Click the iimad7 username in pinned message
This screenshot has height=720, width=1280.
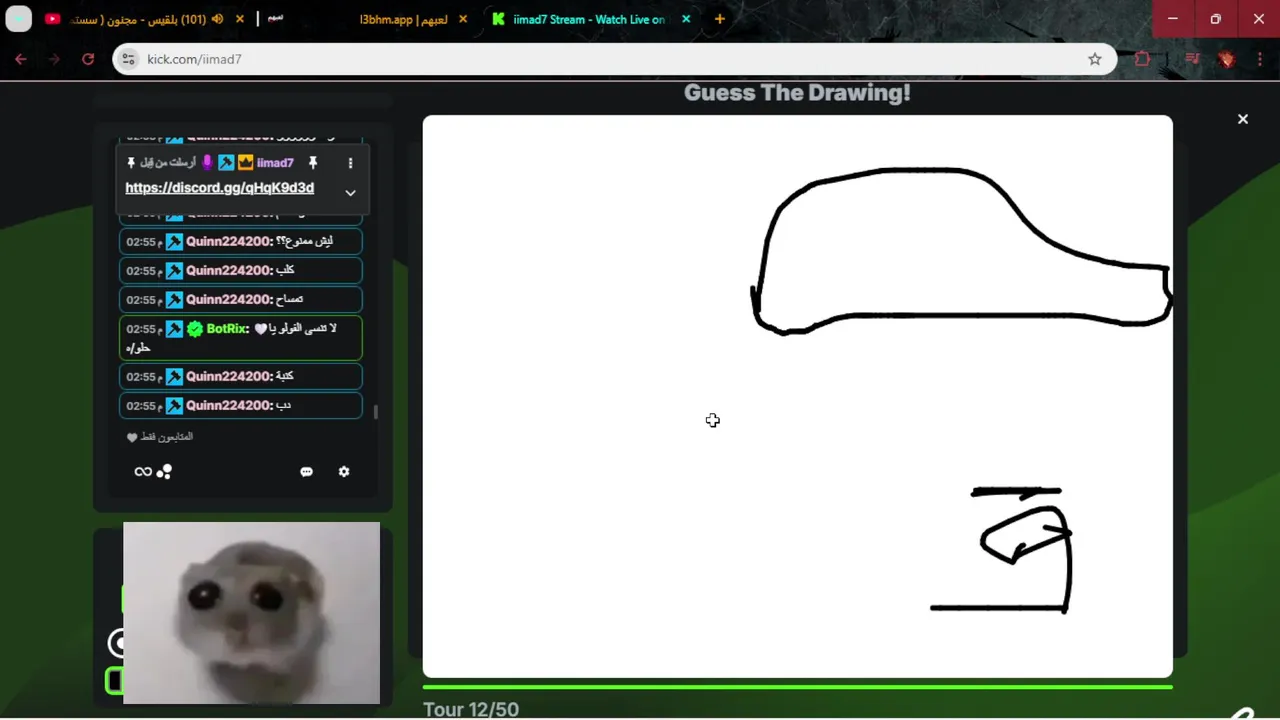click(275, 163)
